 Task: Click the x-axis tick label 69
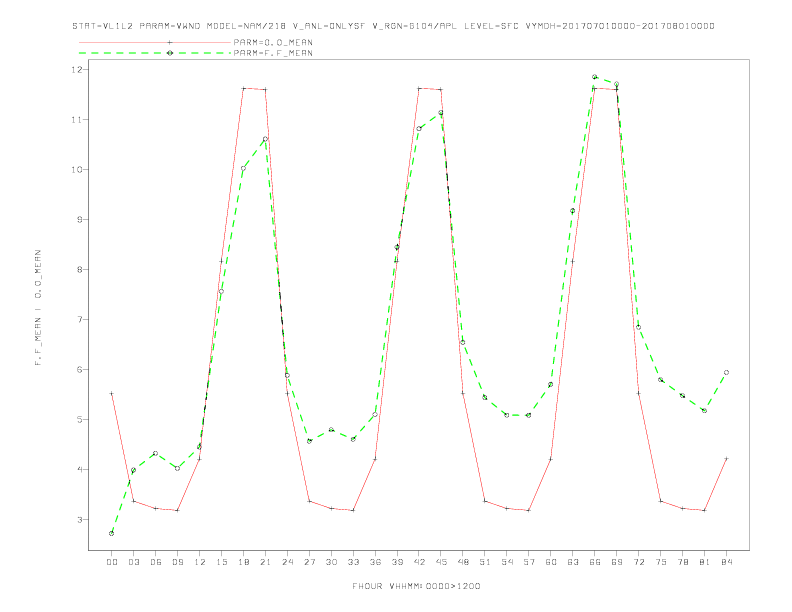pyautogui.click(x=617, y=562)
